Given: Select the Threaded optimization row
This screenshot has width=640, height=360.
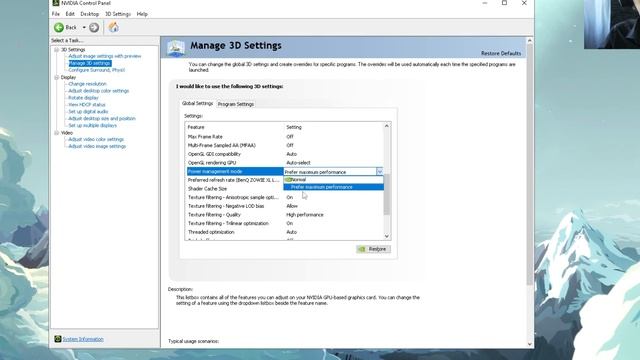Looking at the screenshot, I should (x=285, y=232).
